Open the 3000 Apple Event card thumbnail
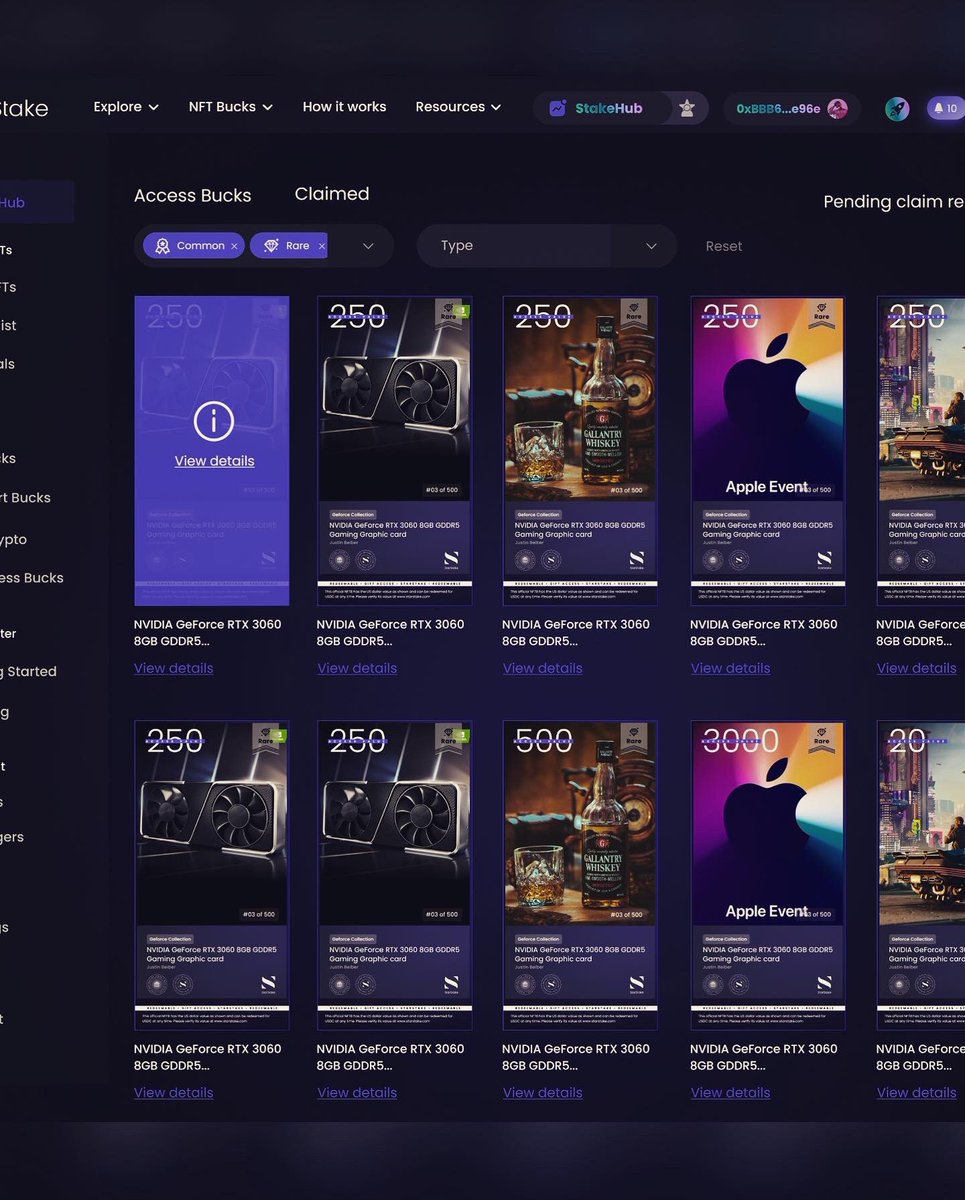Screen dimensions: 965x1200 click(767, 875)
